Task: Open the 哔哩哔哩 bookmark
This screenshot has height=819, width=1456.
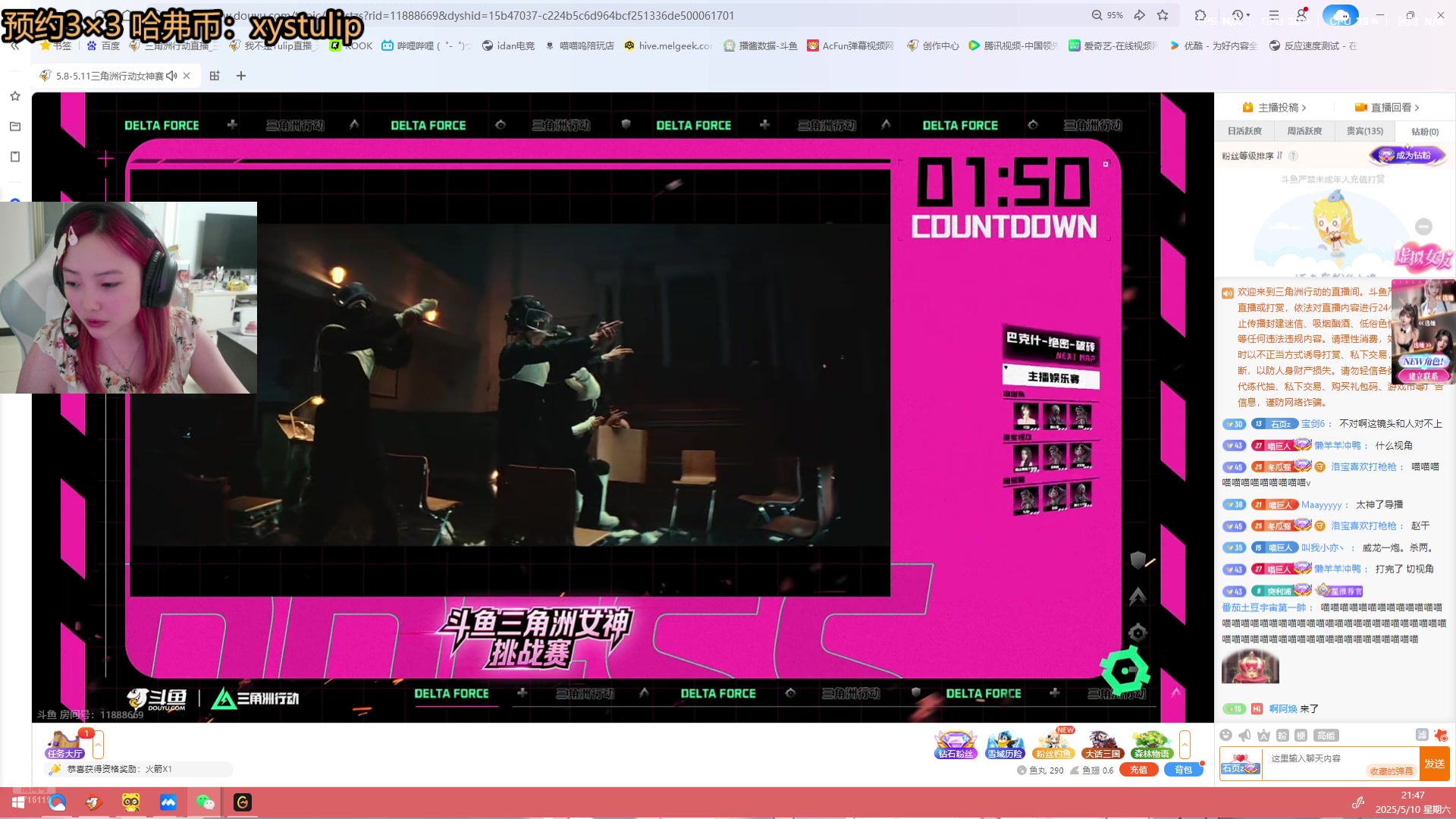Action: tap(425, 45)
